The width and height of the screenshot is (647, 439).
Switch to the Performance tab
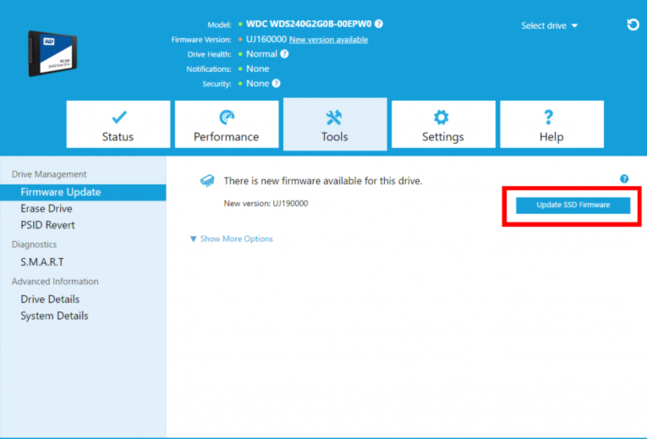click(x=227, y=124)
